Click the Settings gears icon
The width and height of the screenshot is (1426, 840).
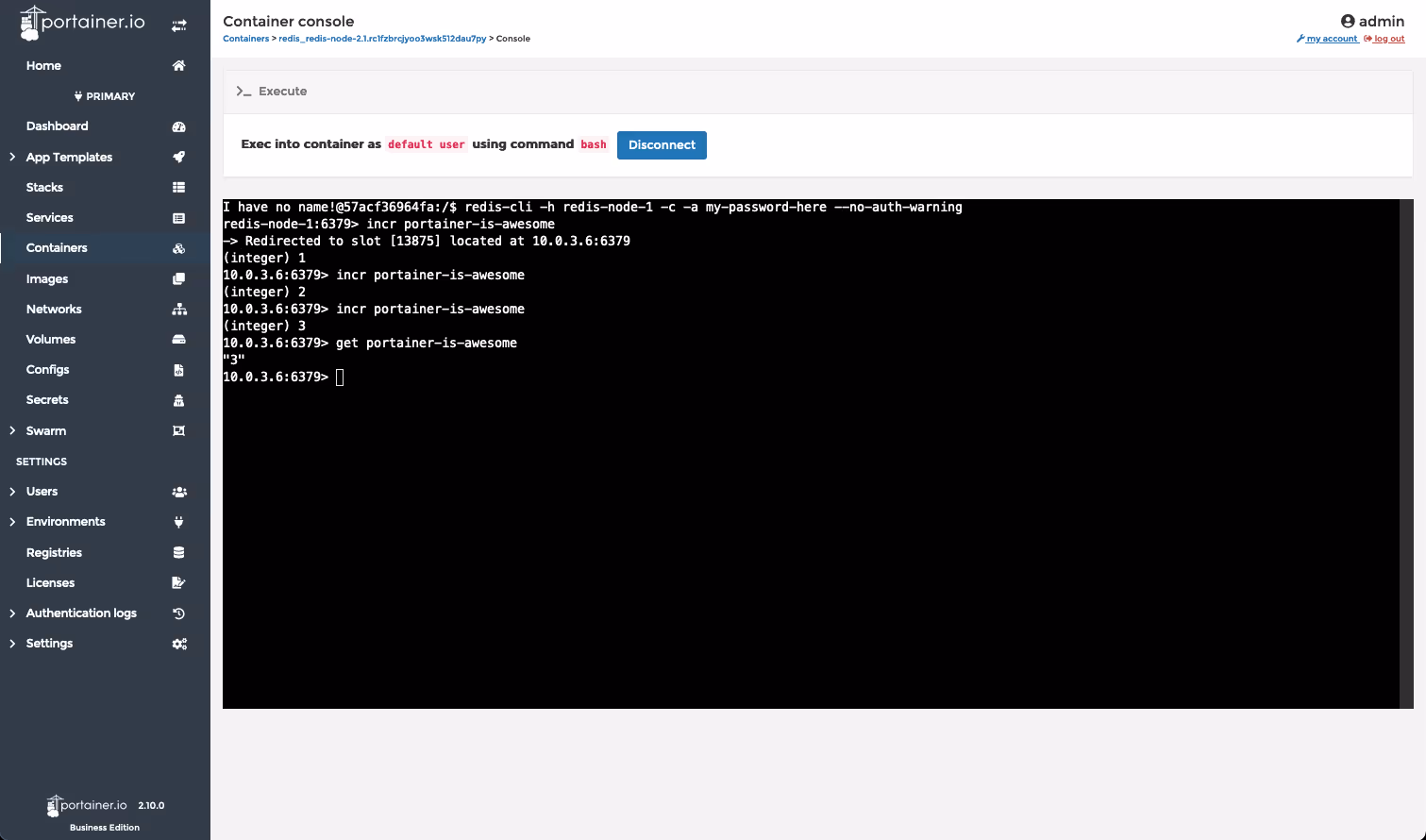click(x=179, y=644)
